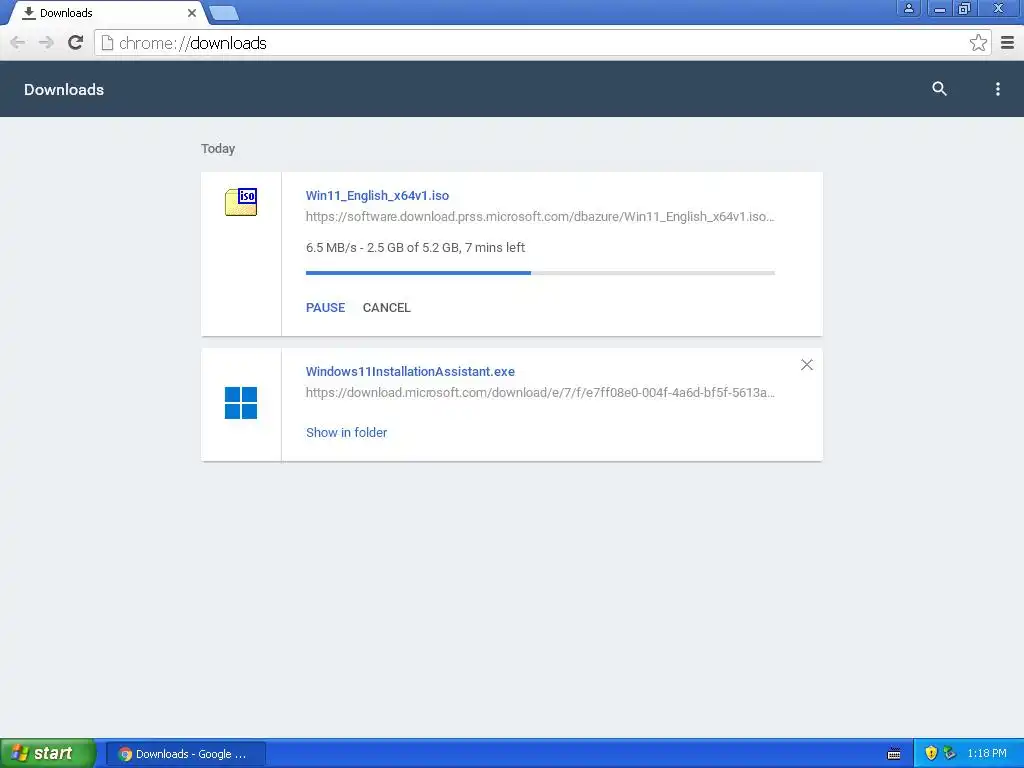Remove Windows11InstallationAssistant.exe from the list
Screen dimensions: 1024x768
(x=807, y=364)
